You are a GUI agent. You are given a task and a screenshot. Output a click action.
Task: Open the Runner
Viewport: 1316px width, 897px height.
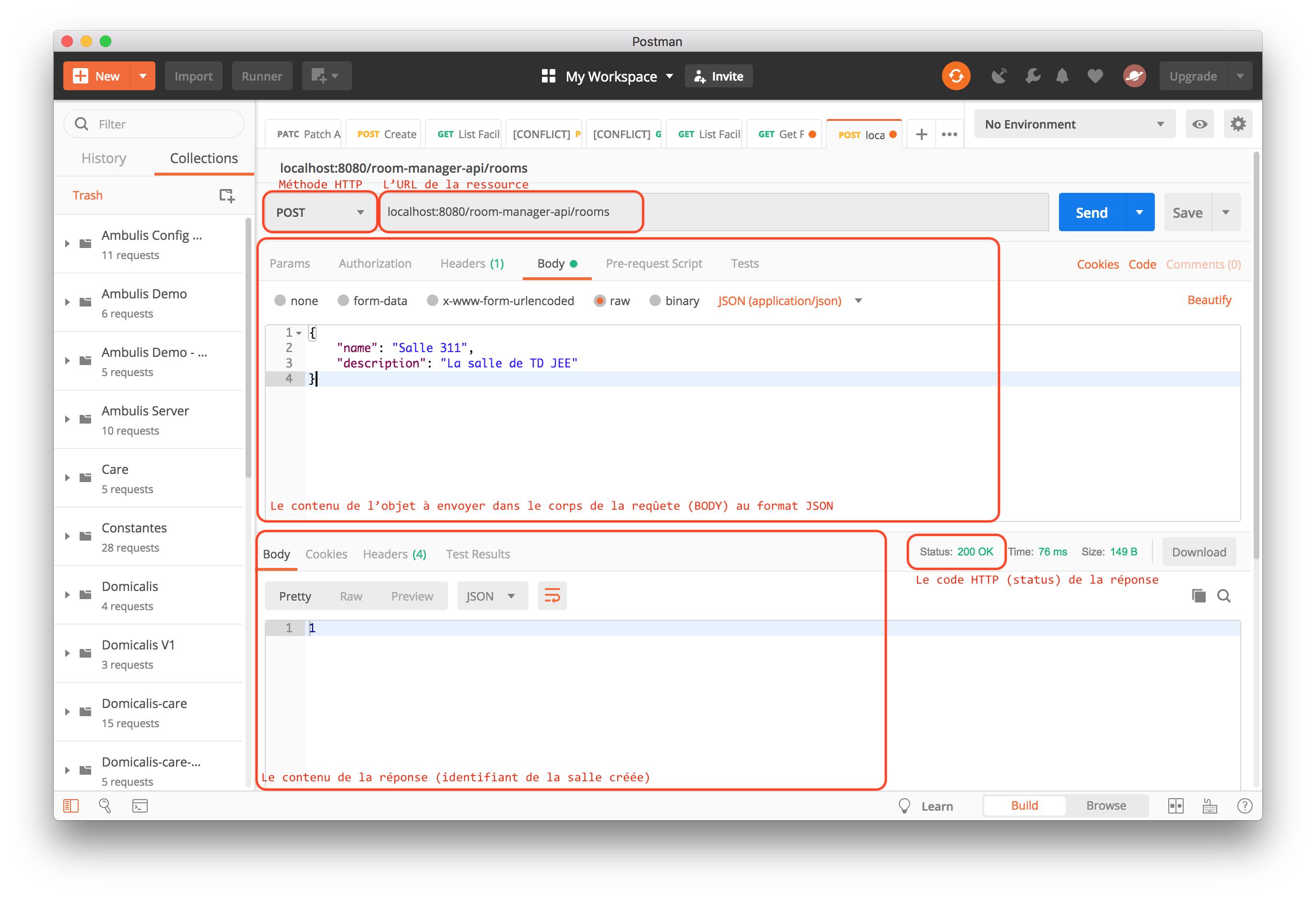coord(261,76)
